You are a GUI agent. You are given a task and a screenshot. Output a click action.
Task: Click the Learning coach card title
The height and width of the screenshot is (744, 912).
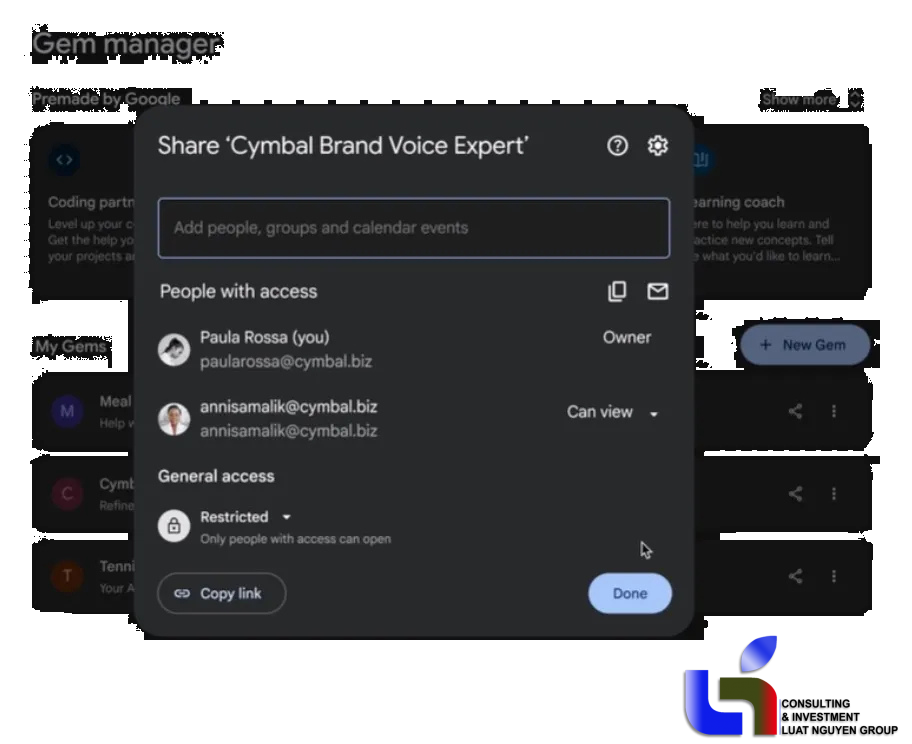tap(739, 202)
